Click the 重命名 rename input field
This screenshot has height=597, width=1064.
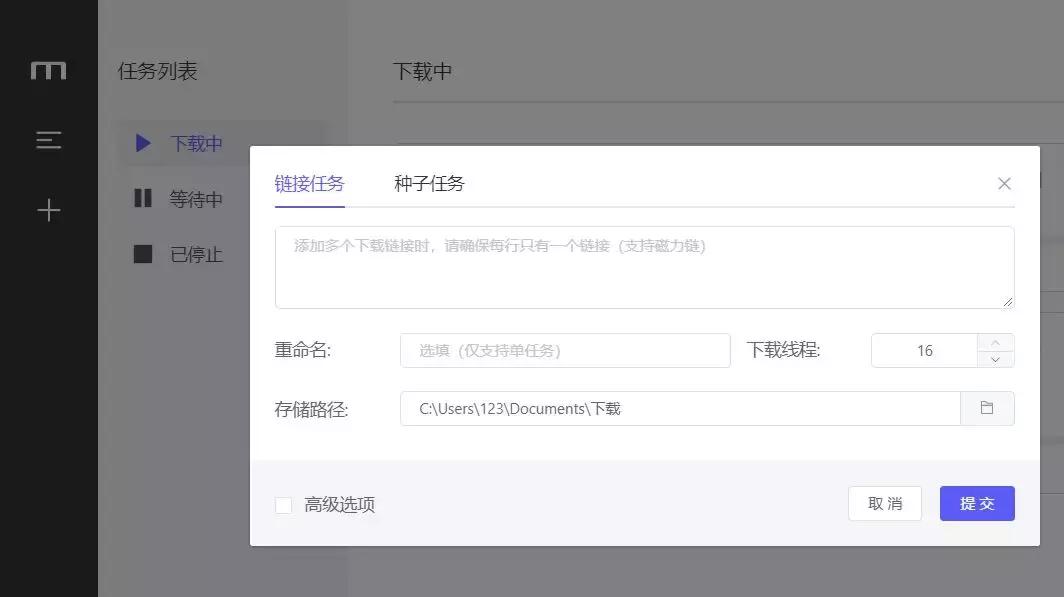pos(565,350)
